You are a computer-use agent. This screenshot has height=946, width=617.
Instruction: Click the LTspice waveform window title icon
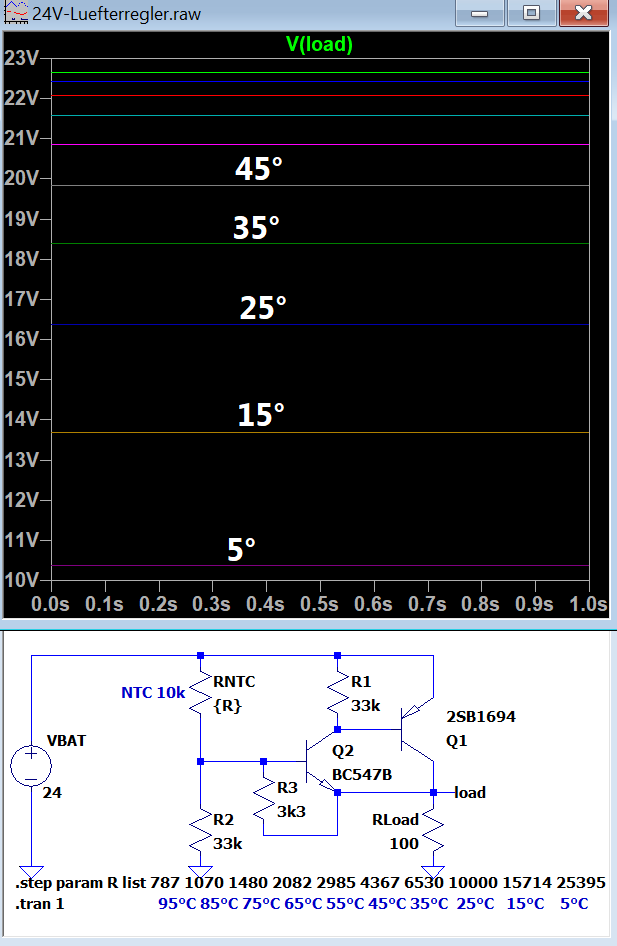click(x=16, y=13)
